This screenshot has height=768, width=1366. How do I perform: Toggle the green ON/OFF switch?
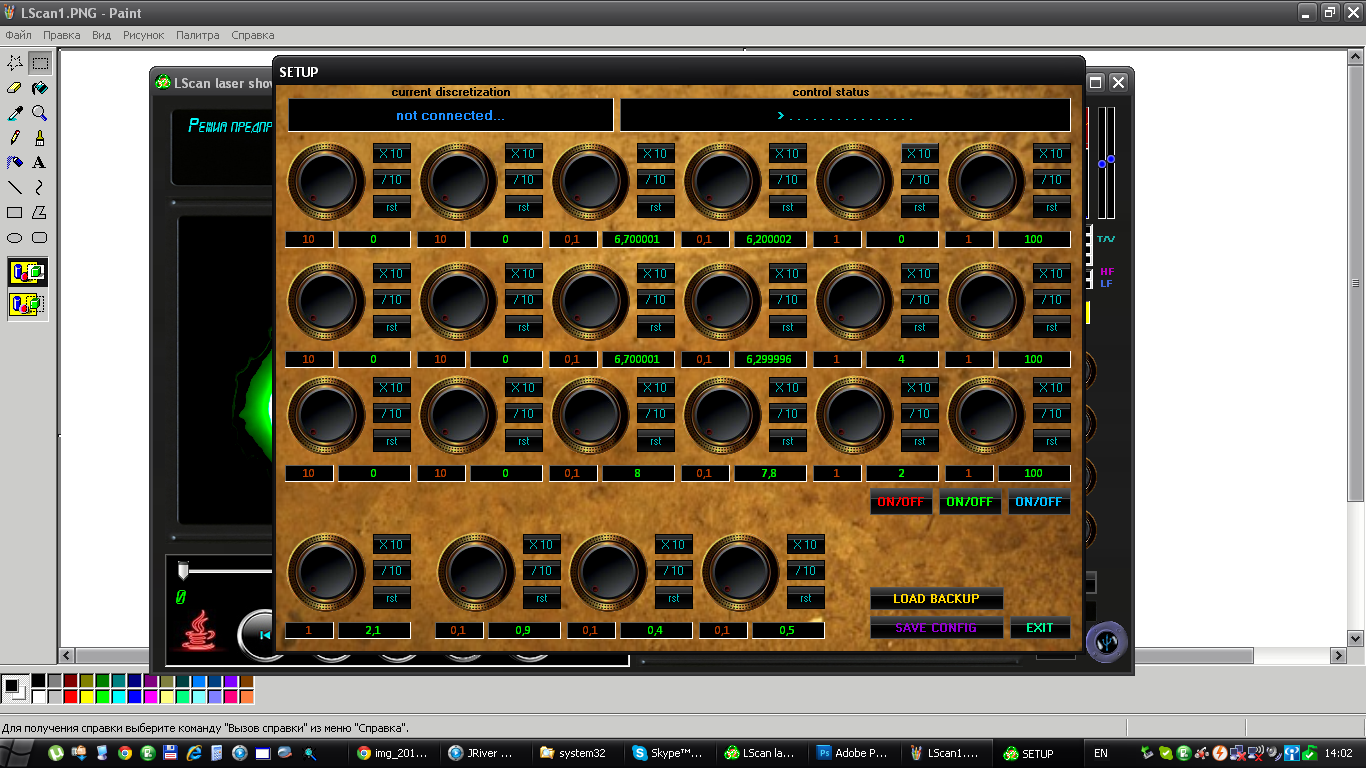[970, 502]
